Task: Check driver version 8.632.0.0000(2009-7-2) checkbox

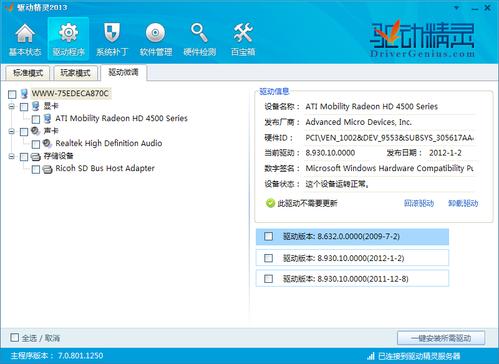Action: 268,236
